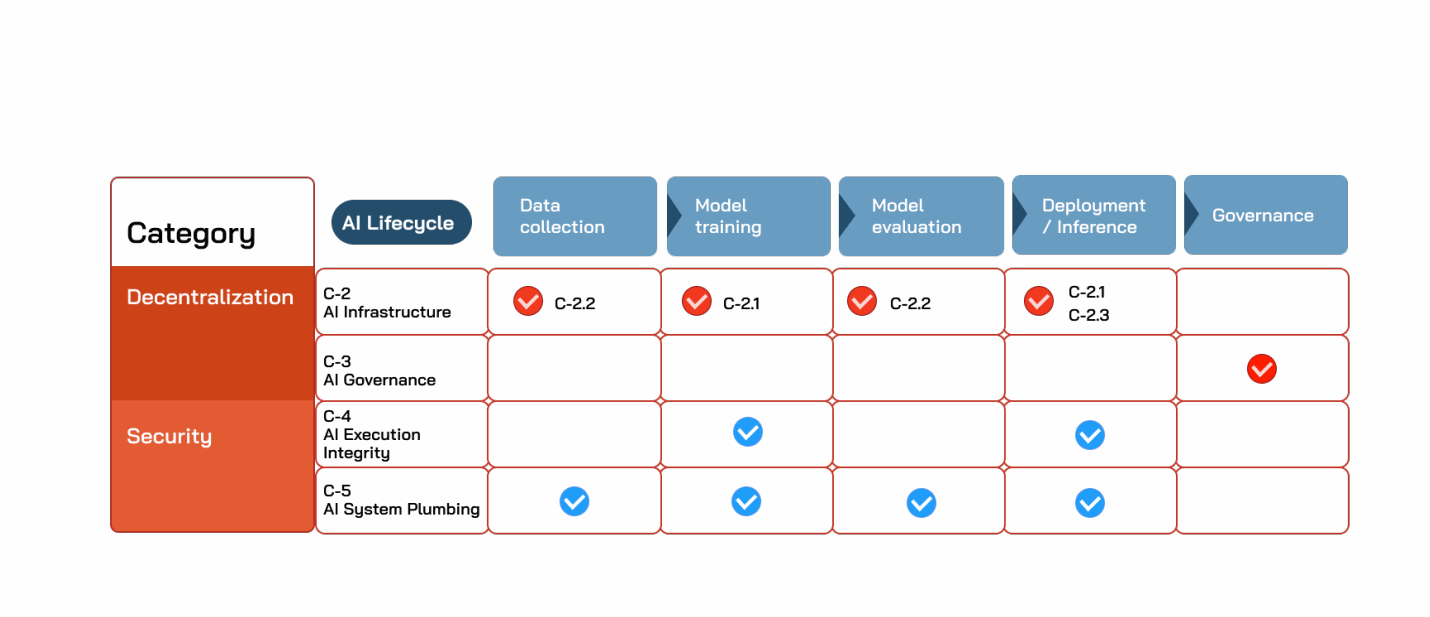Click red checkmark in AI Governance row Governance column
The width and height of the screenshot is (1430, 617).
[1262, 370]
